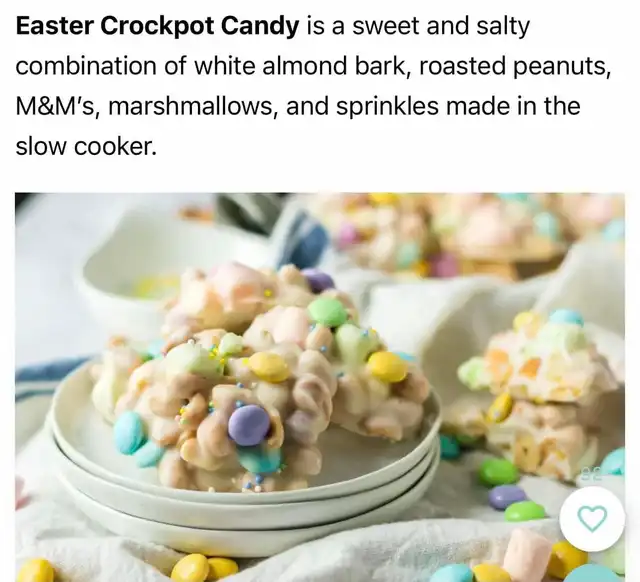Click the pink marshmallow near the heart button

[x=528, y=547]
